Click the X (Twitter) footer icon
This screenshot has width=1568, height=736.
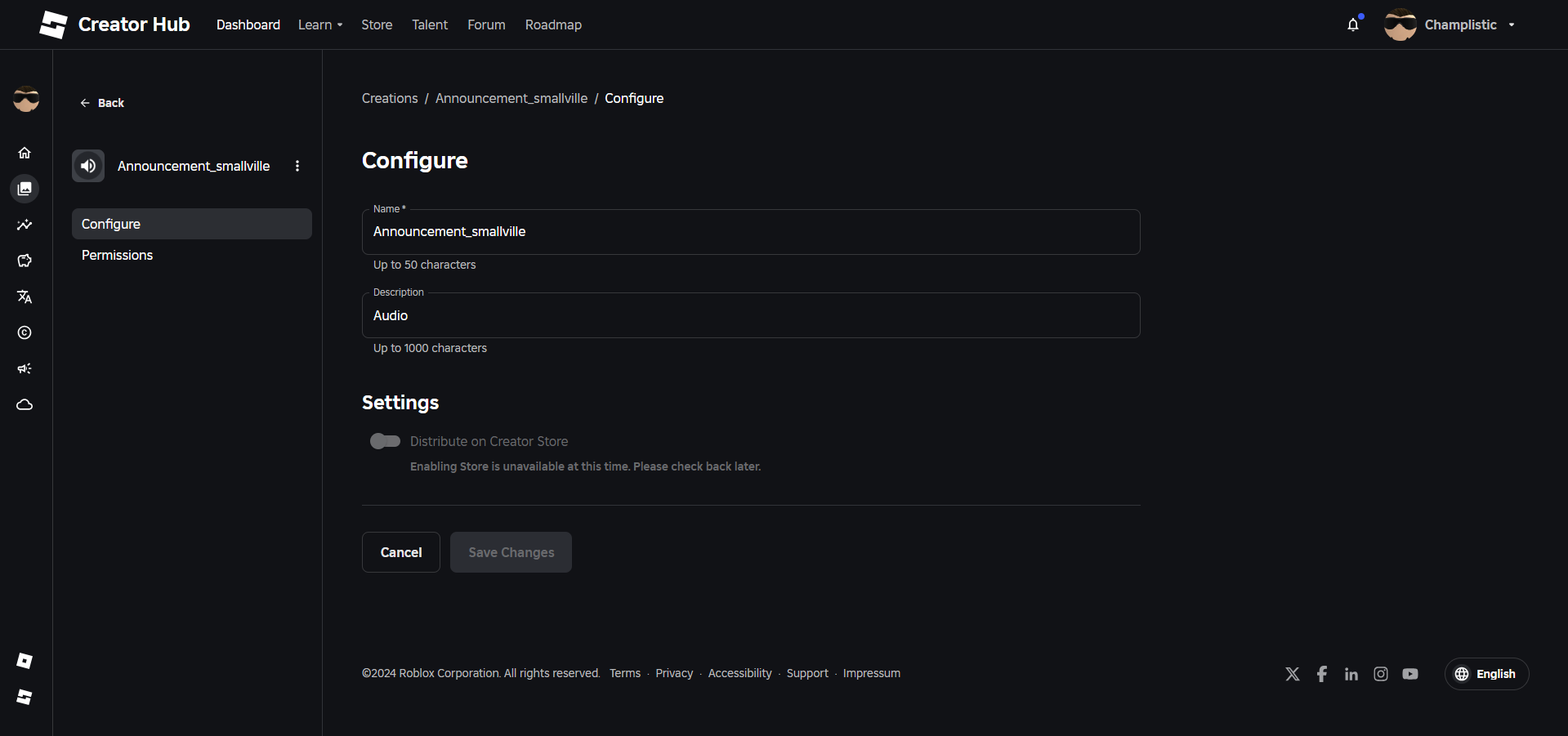click(x=1293, y=674)
